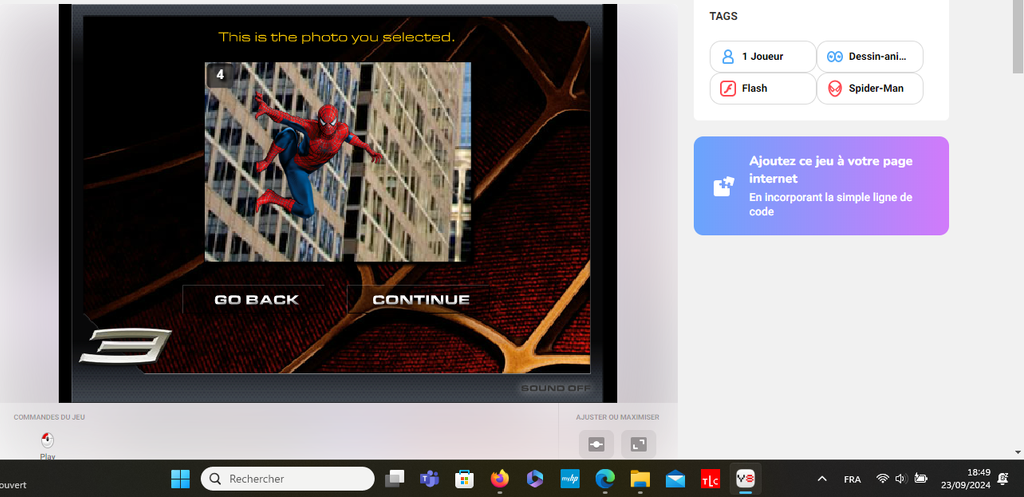Open the Mail app from the taskbar
1024x497 pixels.
coord(675,479)
